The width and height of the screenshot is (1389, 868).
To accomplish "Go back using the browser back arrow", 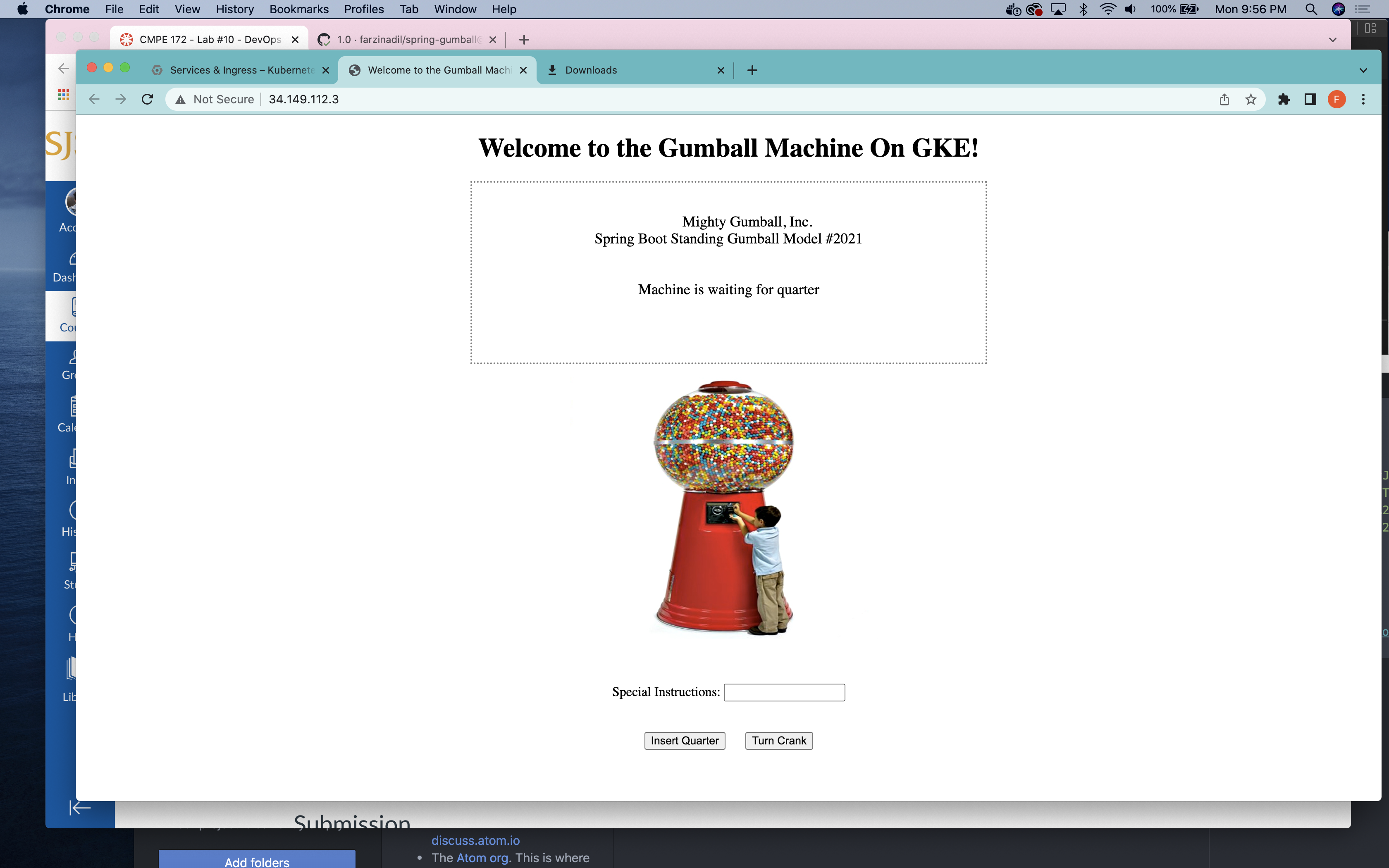I will 94,99.
